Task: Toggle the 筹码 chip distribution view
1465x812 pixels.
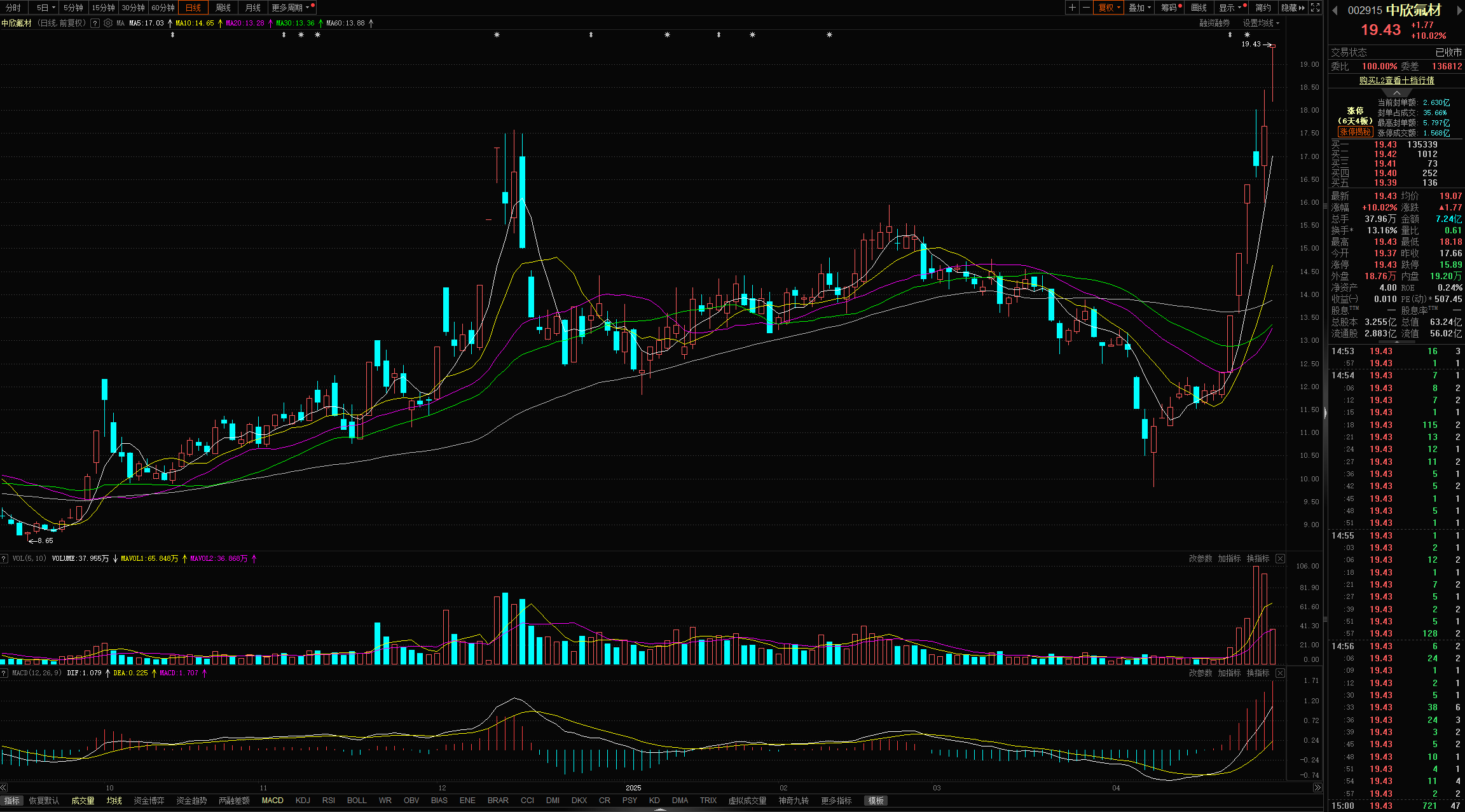Action: coord(1170,8)
